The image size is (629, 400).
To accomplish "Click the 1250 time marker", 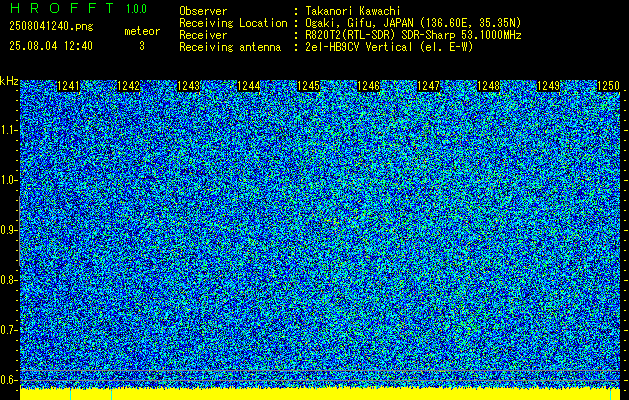I will coord(608,86).
